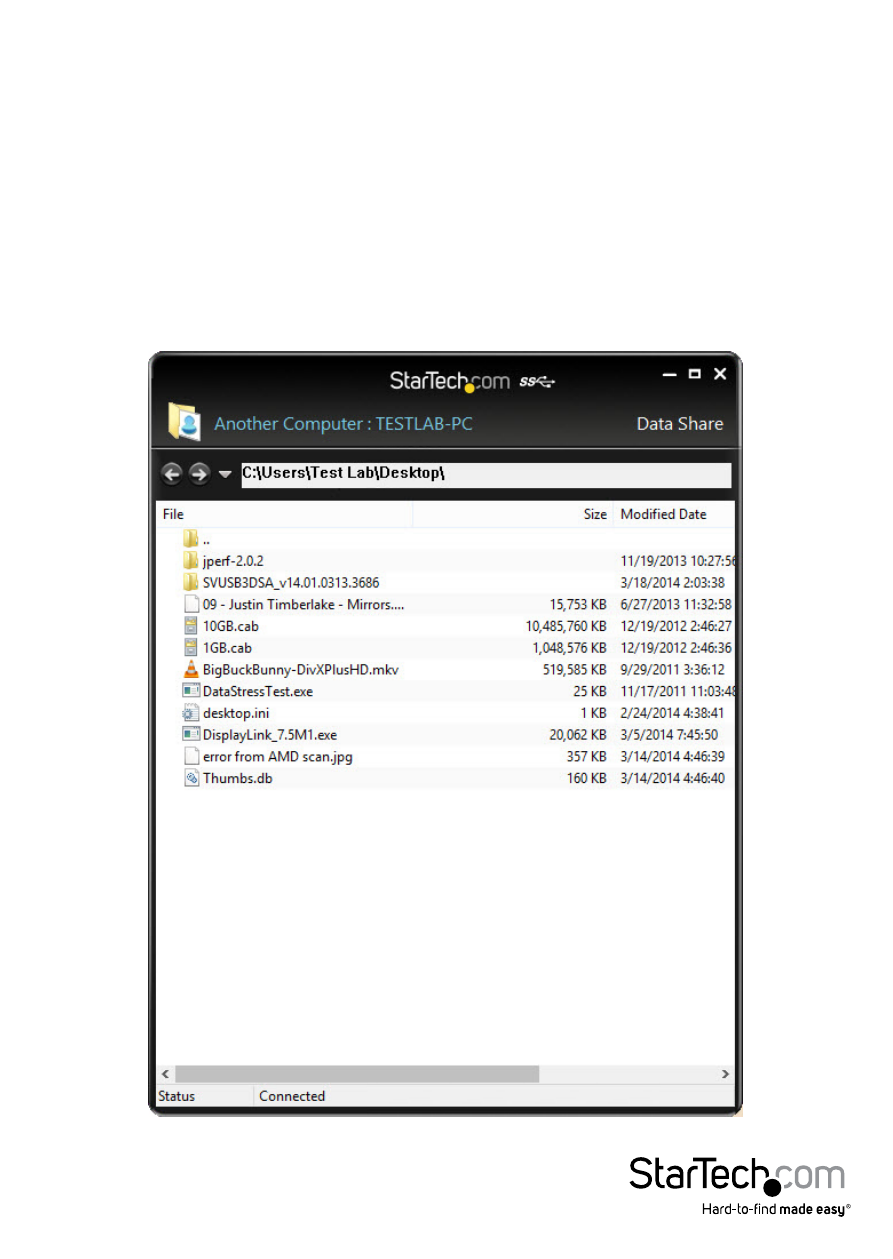Viewport: 893px width, 1259px height.
Task: Click the 3/18/2014 2:03:38 modified date
Action: (x=673, y=582)
